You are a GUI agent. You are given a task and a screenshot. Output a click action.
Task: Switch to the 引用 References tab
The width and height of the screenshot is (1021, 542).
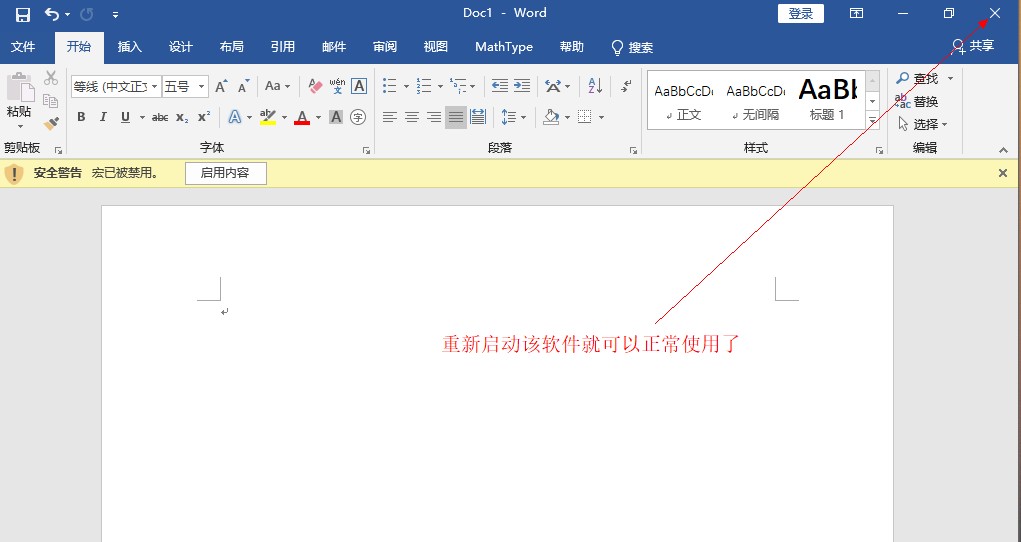[x=283, y=47]
